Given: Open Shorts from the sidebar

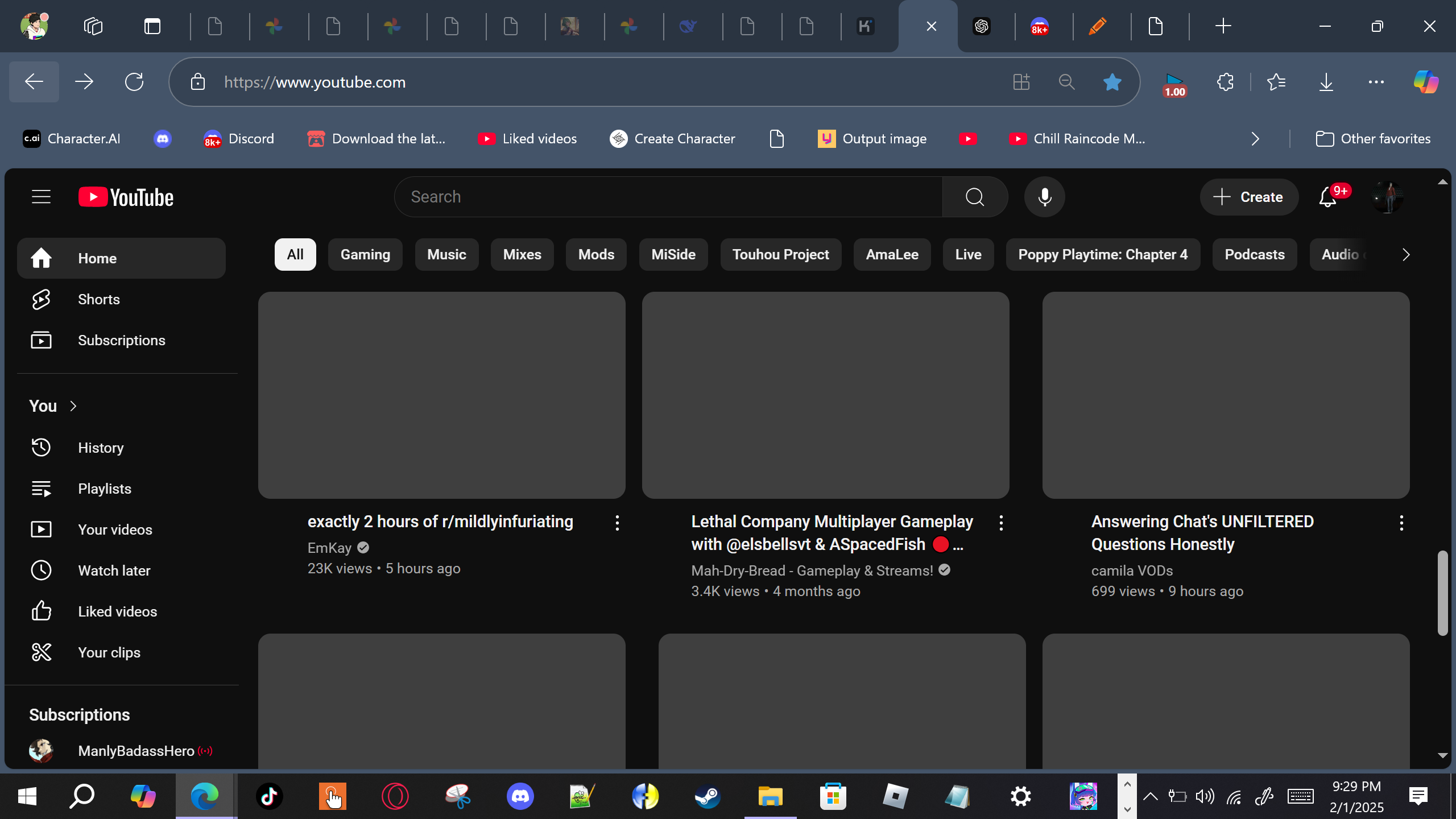Looking at the screenshot, I should (x=99, y=299).
